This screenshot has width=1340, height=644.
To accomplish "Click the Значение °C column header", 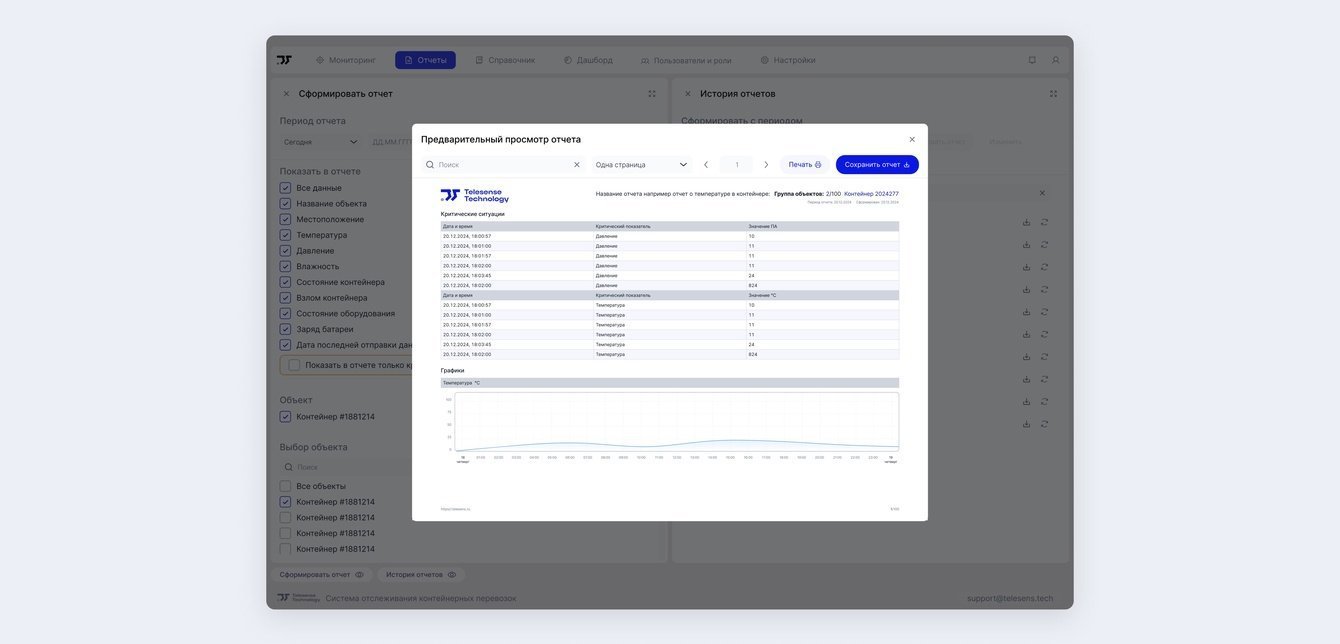I will point(762,295).
